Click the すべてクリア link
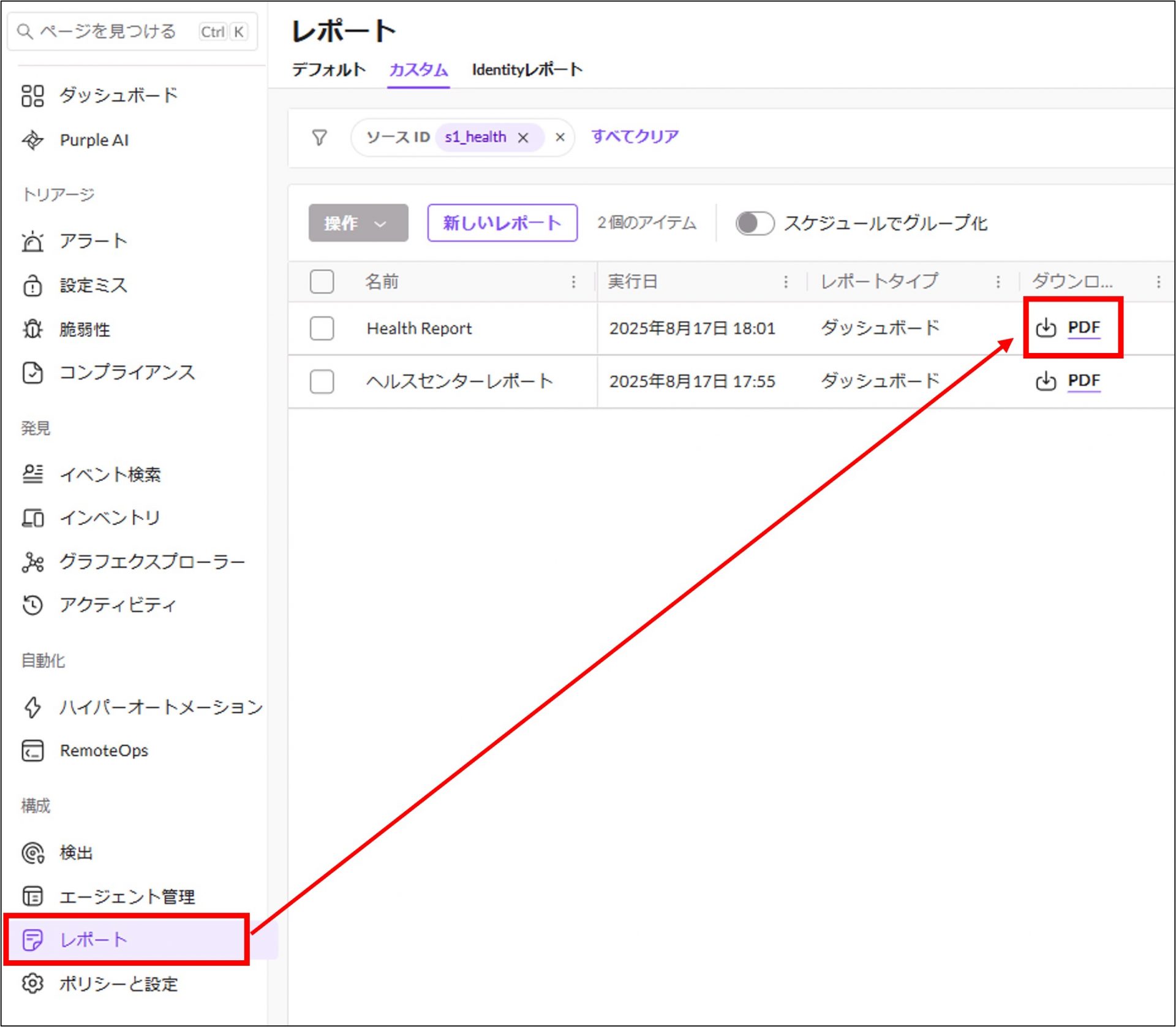Viewport: 1176px width, 1027px height. point(635,136)
